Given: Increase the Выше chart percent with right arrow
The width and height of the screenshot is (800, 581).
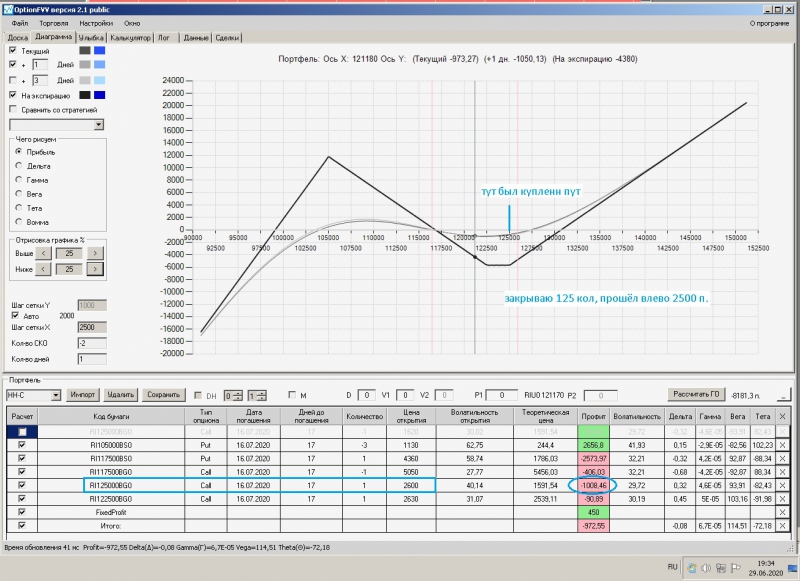Looking at the screenshot, I should [x=95, y=253].
